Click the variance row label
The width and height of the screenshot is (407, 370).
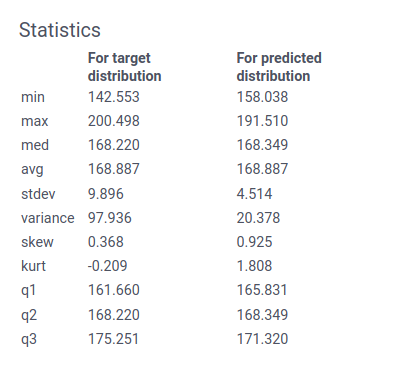48,218
